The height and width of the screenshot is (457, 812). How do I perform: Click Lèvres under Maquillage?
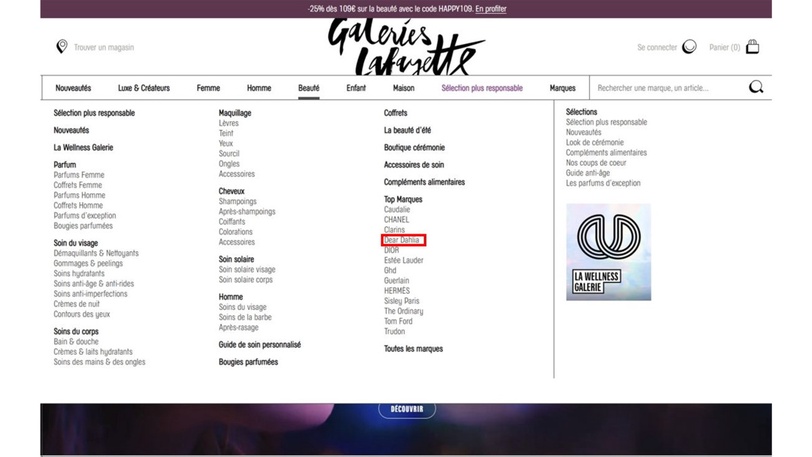pos(228,123)
